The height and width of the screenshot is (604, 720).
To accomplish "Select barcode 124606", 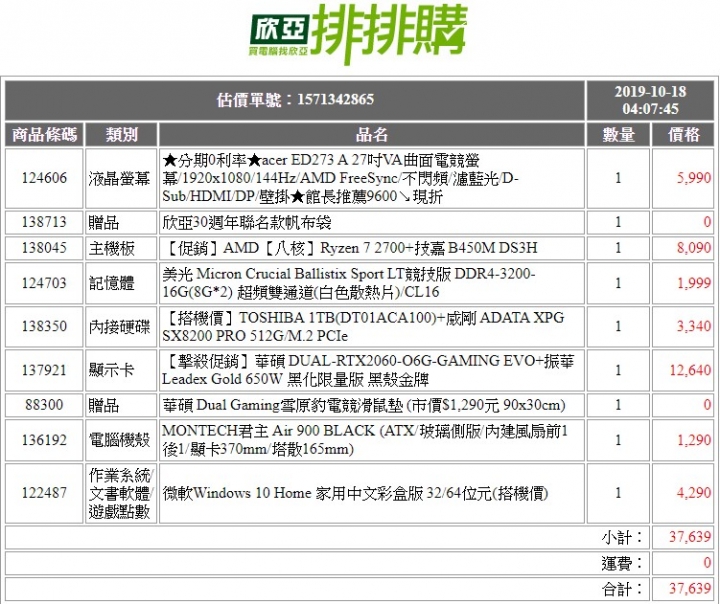I will pos(45,178).
